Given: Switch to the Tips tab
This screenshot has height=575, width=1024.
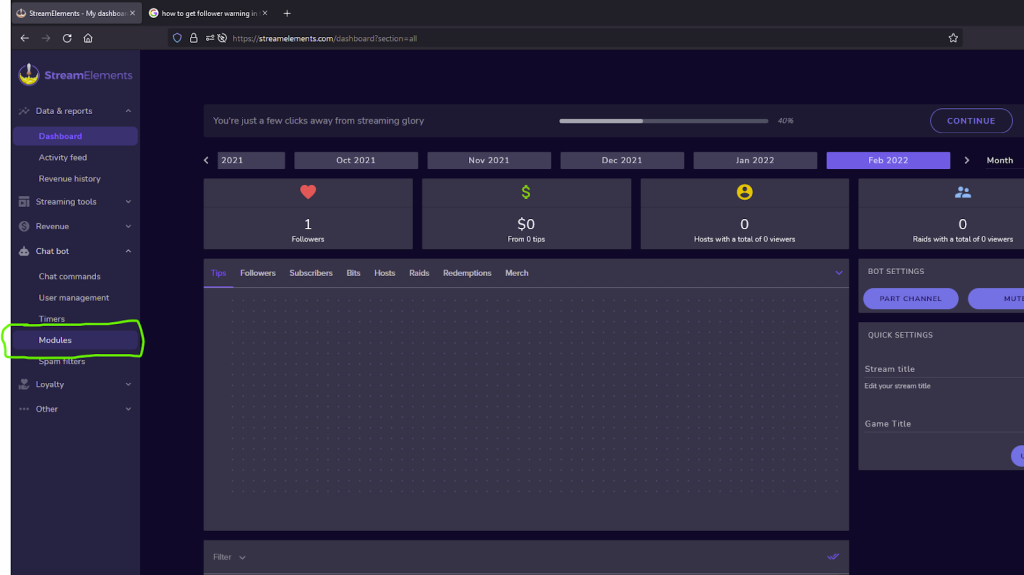Looking at the screenshot, I should click(218, 273).
